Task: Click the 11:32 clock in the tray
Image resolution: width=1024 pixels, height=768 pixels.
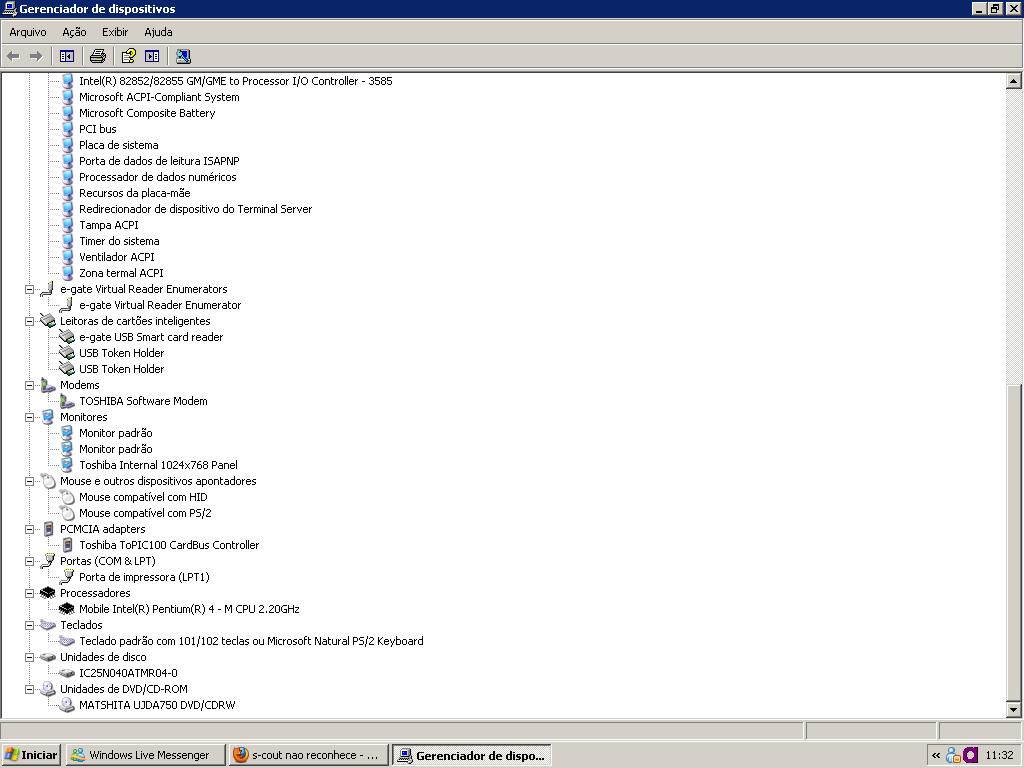Action: pyautogui.click(x=999, y=755)
